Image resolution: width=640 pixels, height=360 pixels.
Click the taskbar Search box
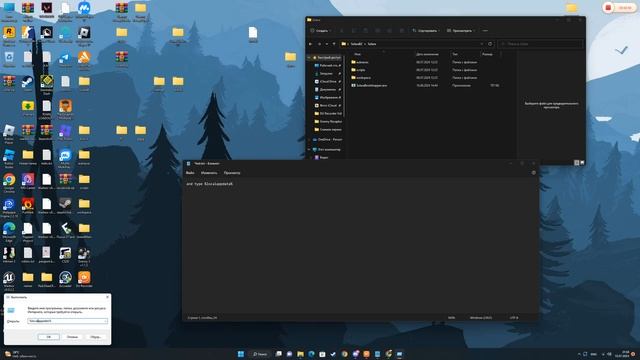tap(260, 354)
